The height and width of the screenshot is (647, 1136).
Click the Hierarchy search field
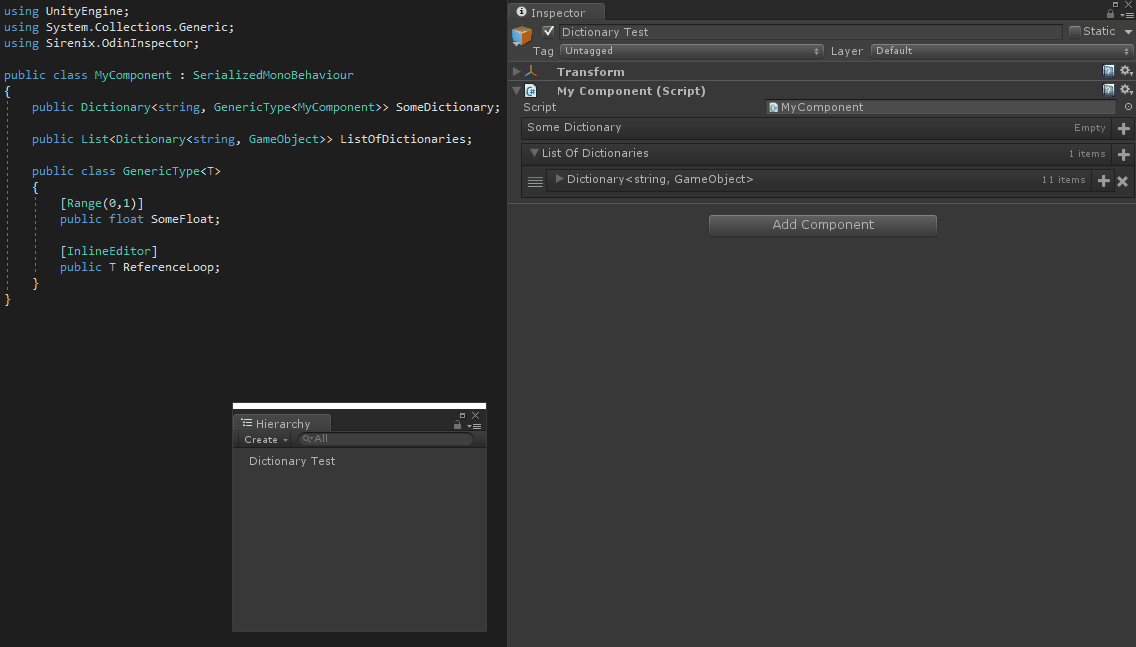(386, 439)
